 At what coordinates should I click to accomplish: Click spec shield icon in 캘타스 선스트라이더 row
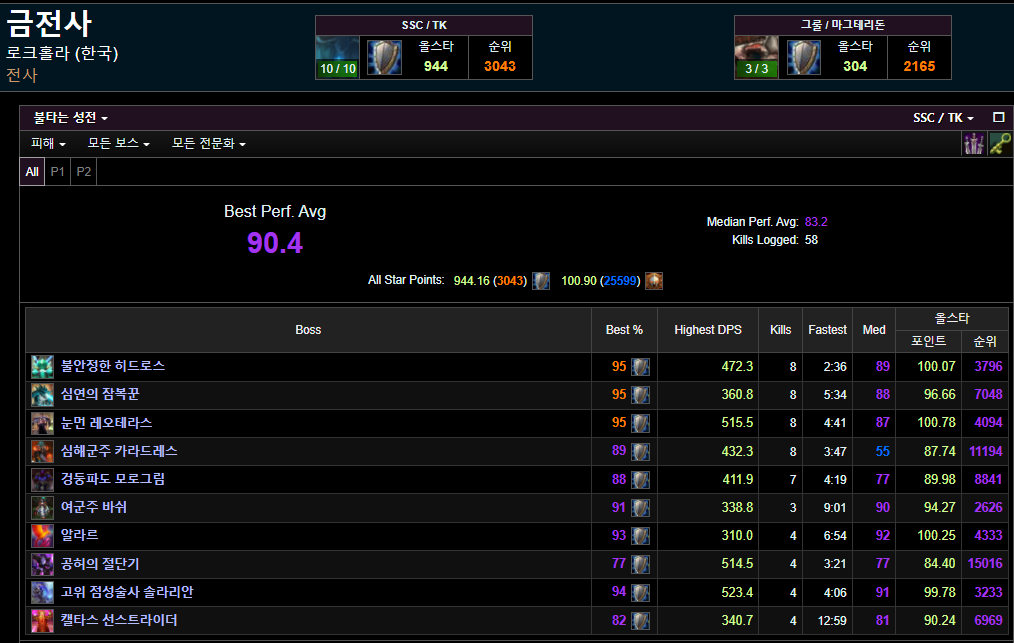[x=640, y=620]
